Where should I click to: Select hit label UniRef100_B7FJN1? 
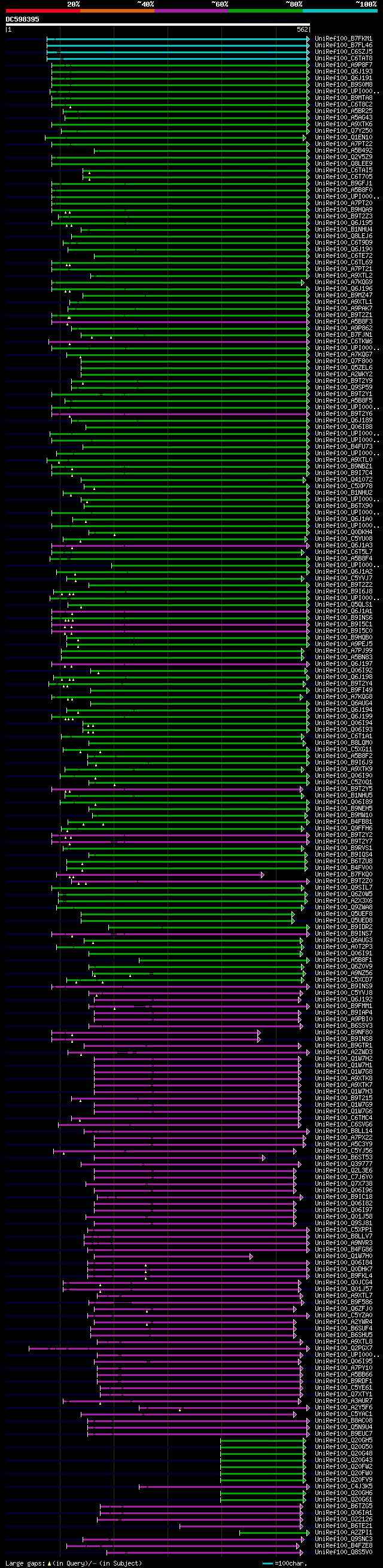click(344, 336)
